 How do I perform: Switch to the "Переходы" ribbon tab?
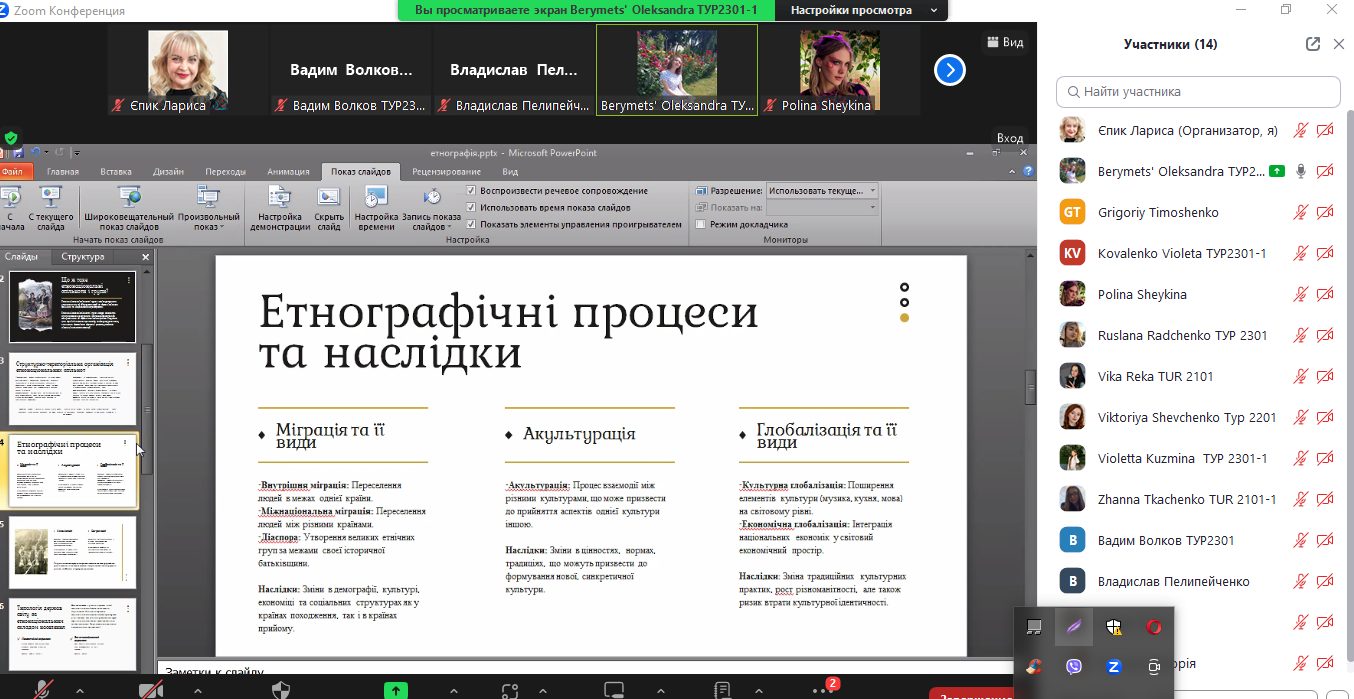coord(225,172)
